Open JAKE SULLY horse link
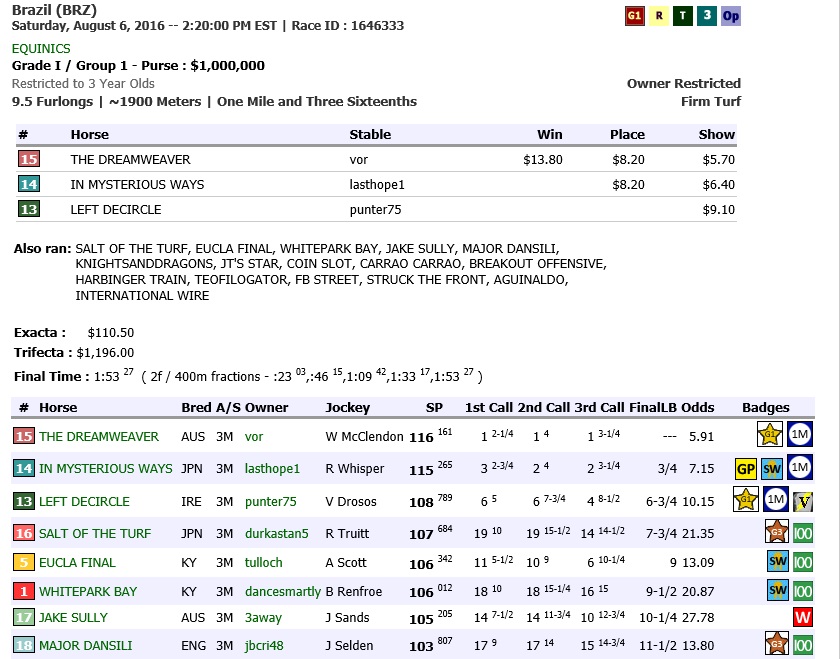Image resolution: width=840 pixels, height=659 pixels. pyautogui.click(x=73, y=618)
